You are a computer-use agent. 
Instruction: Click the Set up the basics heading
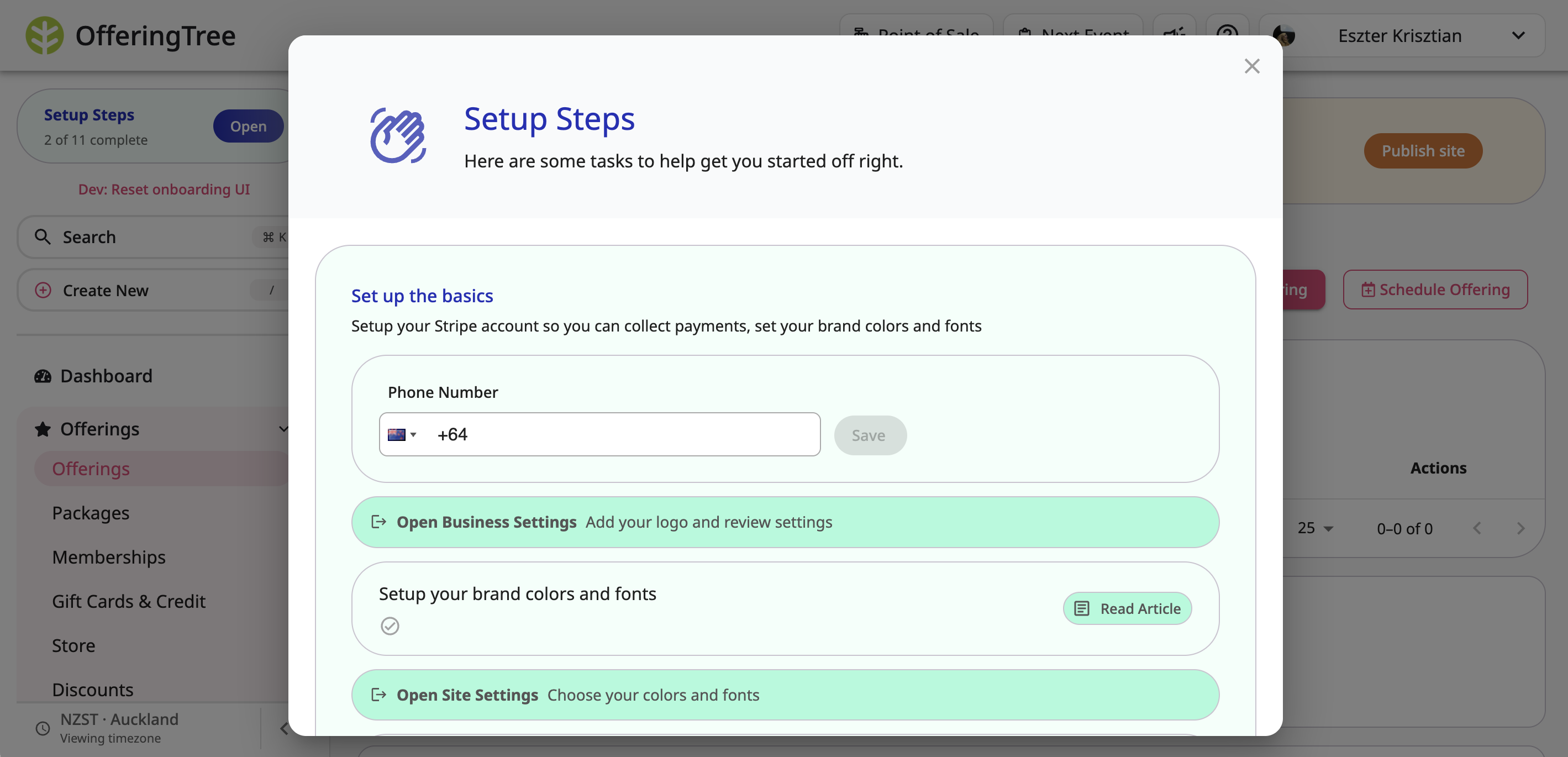(x=422, y=296)
